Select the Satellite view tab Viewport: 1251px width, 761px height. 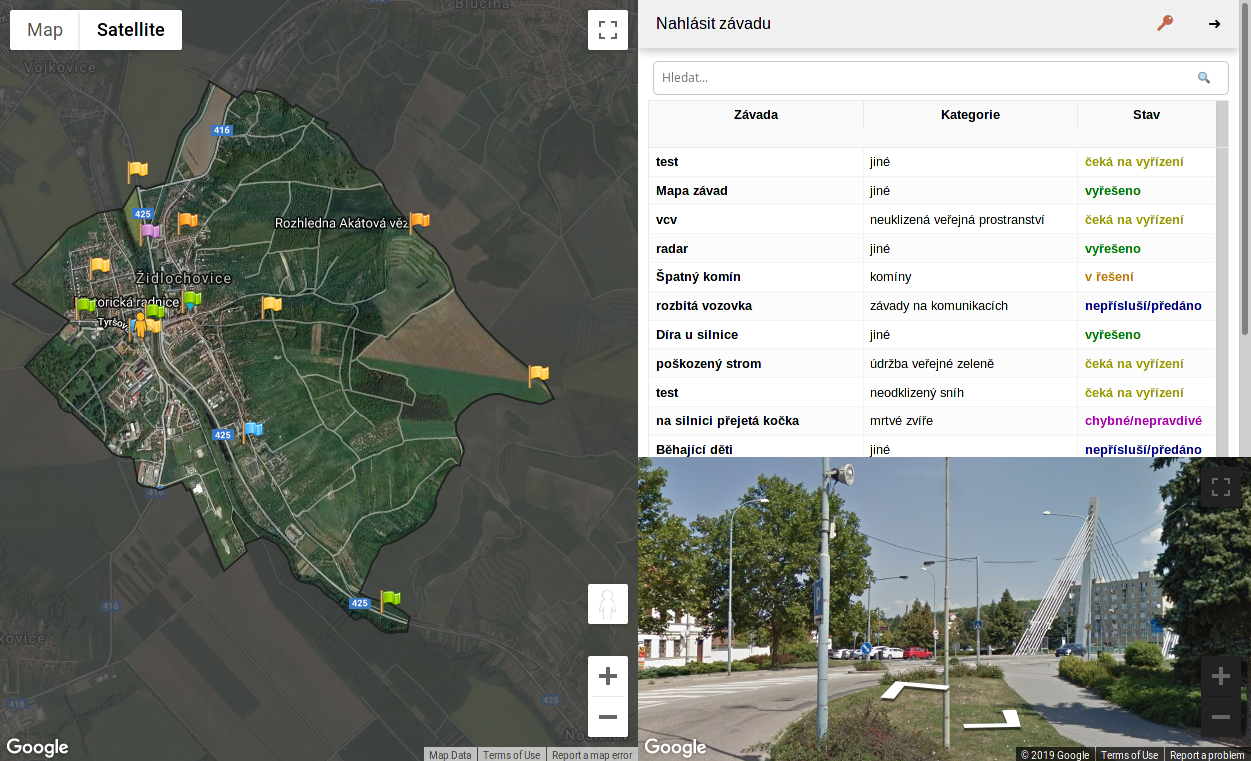tap(130, 30)
